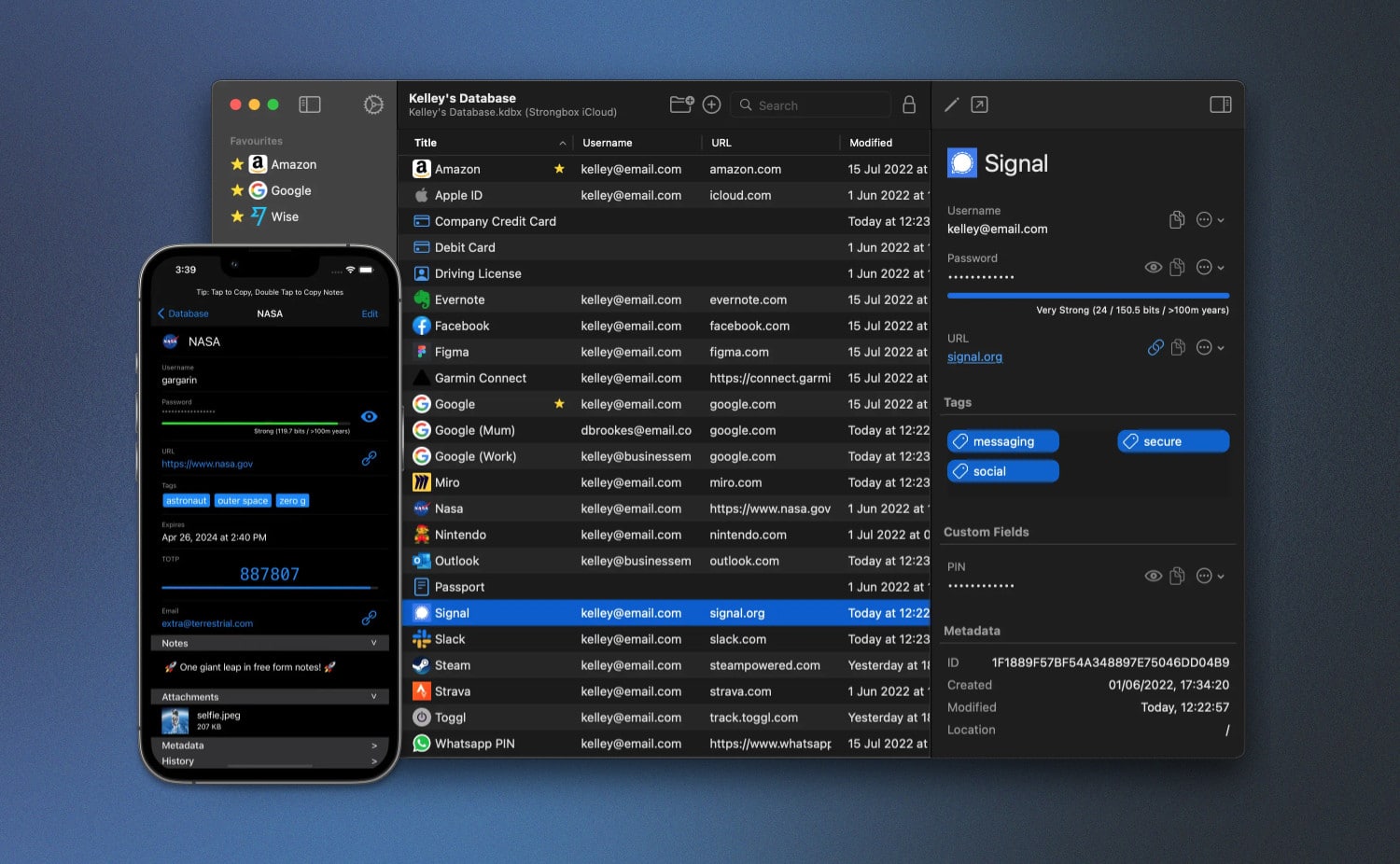The height and width of the screenshot is (864, 1400).
Task: Click the lock database padlock icon
Action: [x=908, y=105]
